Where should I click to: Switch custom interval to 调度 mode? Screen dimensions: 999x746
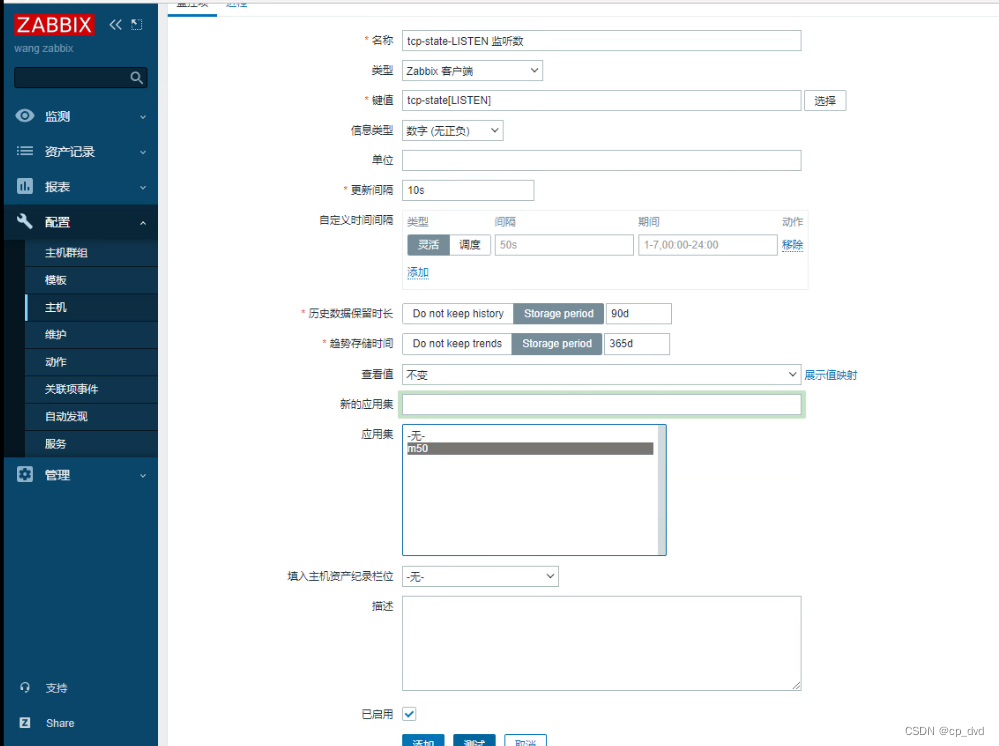click(470, 244)
